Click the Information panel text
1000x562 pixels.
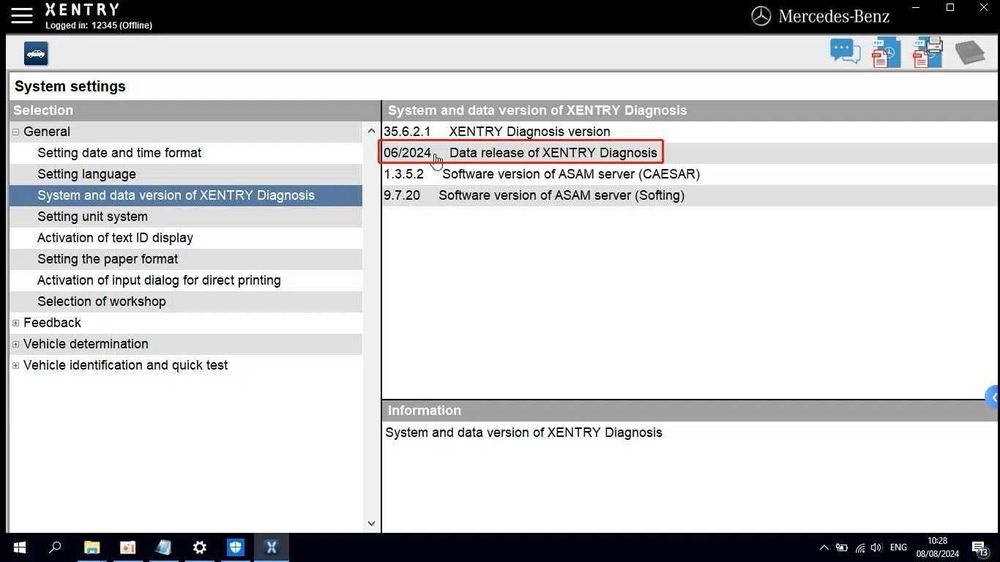click(524, 433)
